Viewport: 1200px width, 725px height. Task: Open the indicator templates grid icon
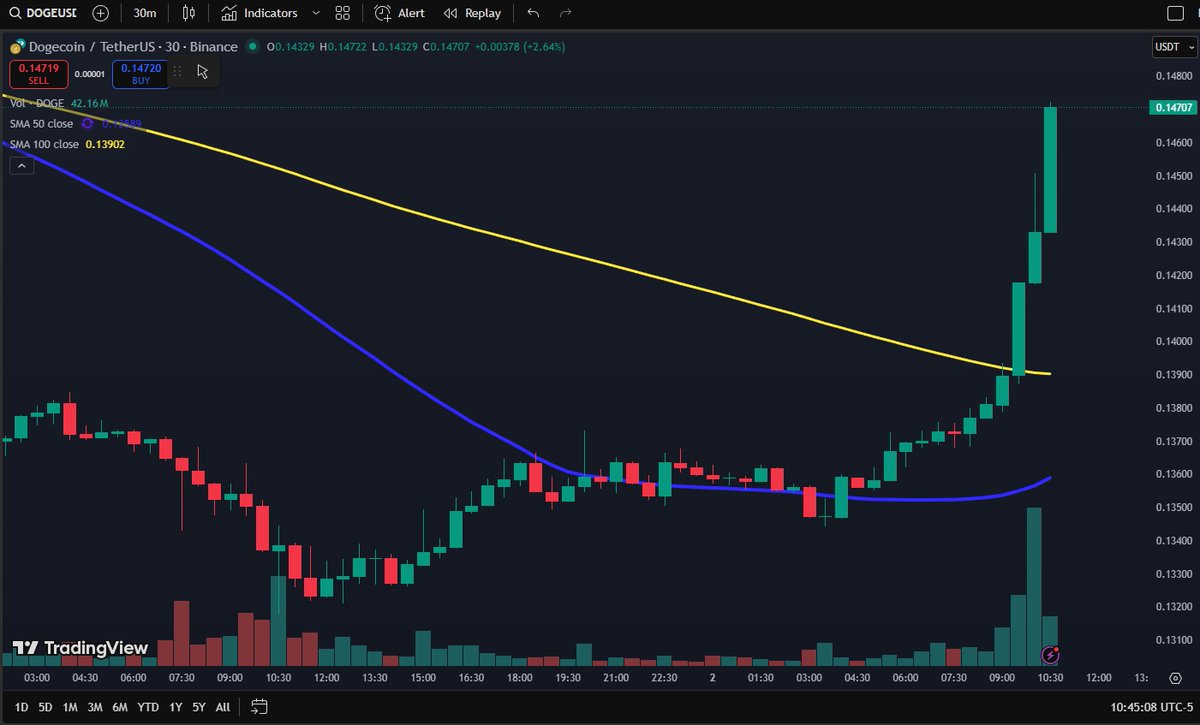pos(343,13)
